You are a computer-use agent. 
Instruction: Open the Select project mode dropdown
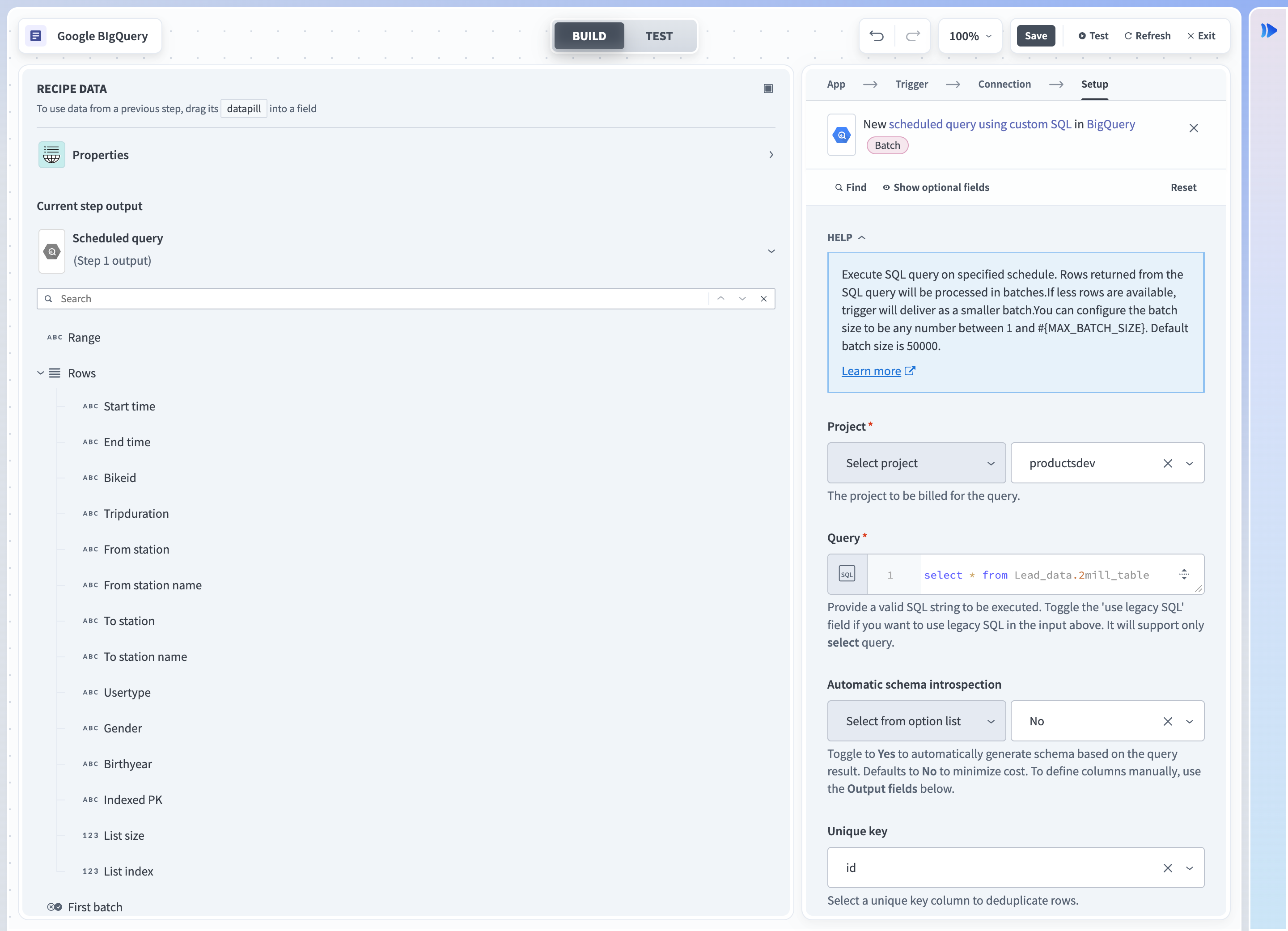coord(916,463)
